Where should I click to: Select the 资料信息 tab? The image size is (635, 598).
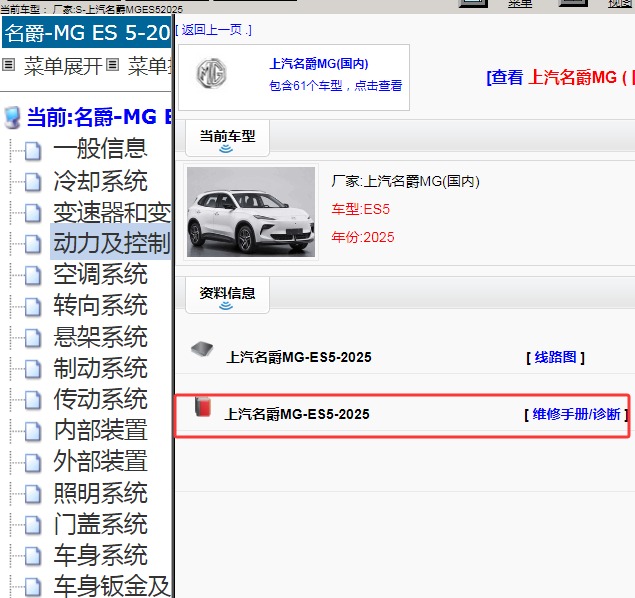227,295
